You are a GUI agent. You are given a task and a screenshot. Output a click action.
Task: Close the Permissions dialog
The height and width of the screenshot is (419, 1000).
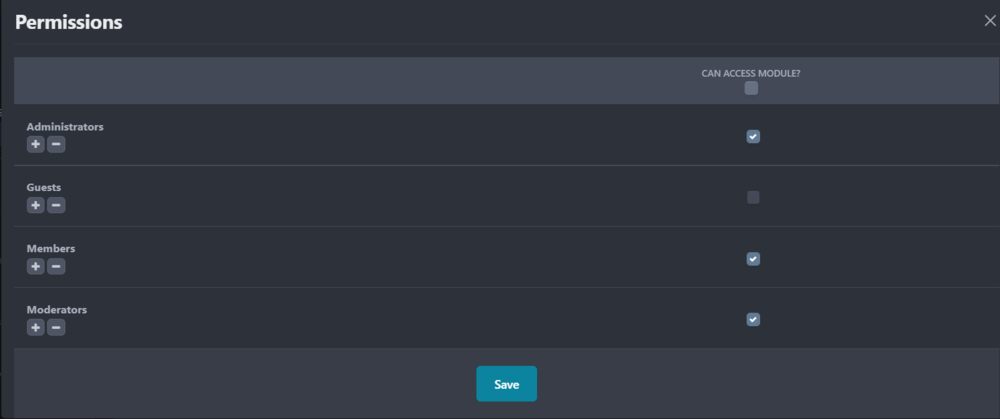(x=990, y=21)
